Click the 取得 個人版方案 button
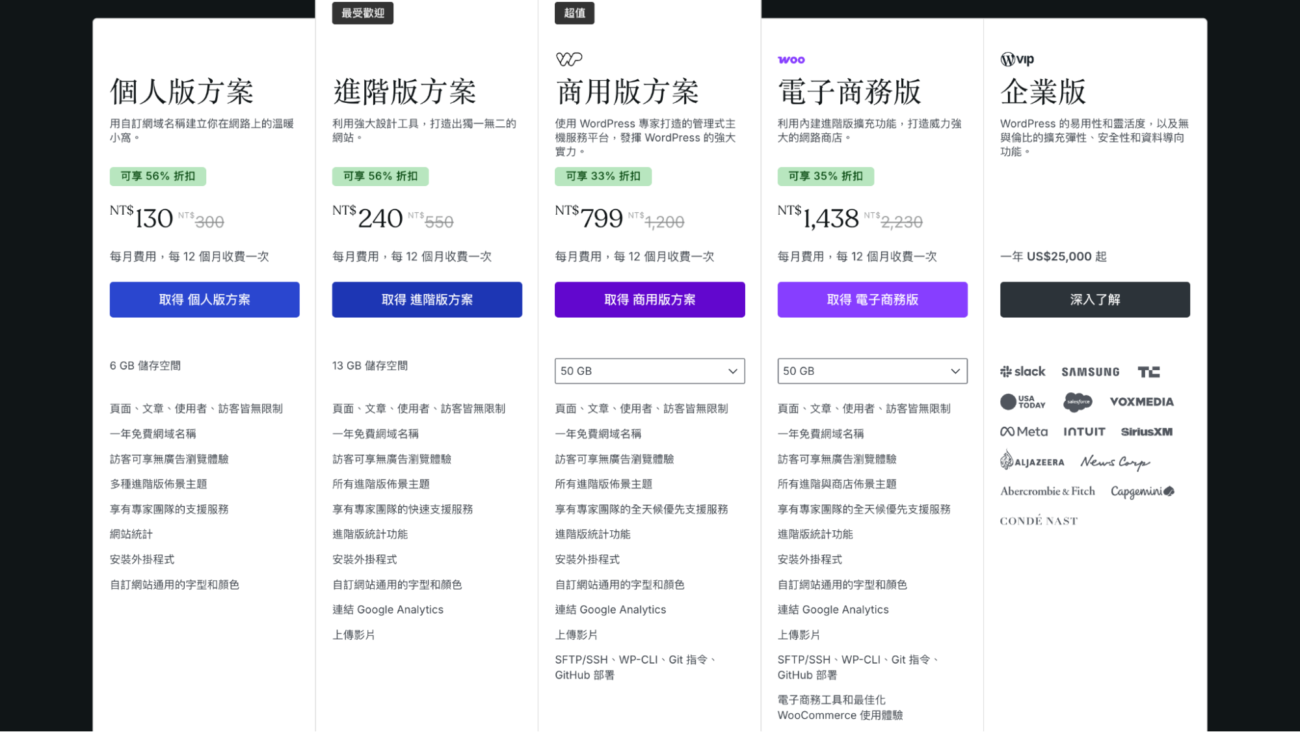Viewport: 1300px width, 732px height. click(204, 299)
